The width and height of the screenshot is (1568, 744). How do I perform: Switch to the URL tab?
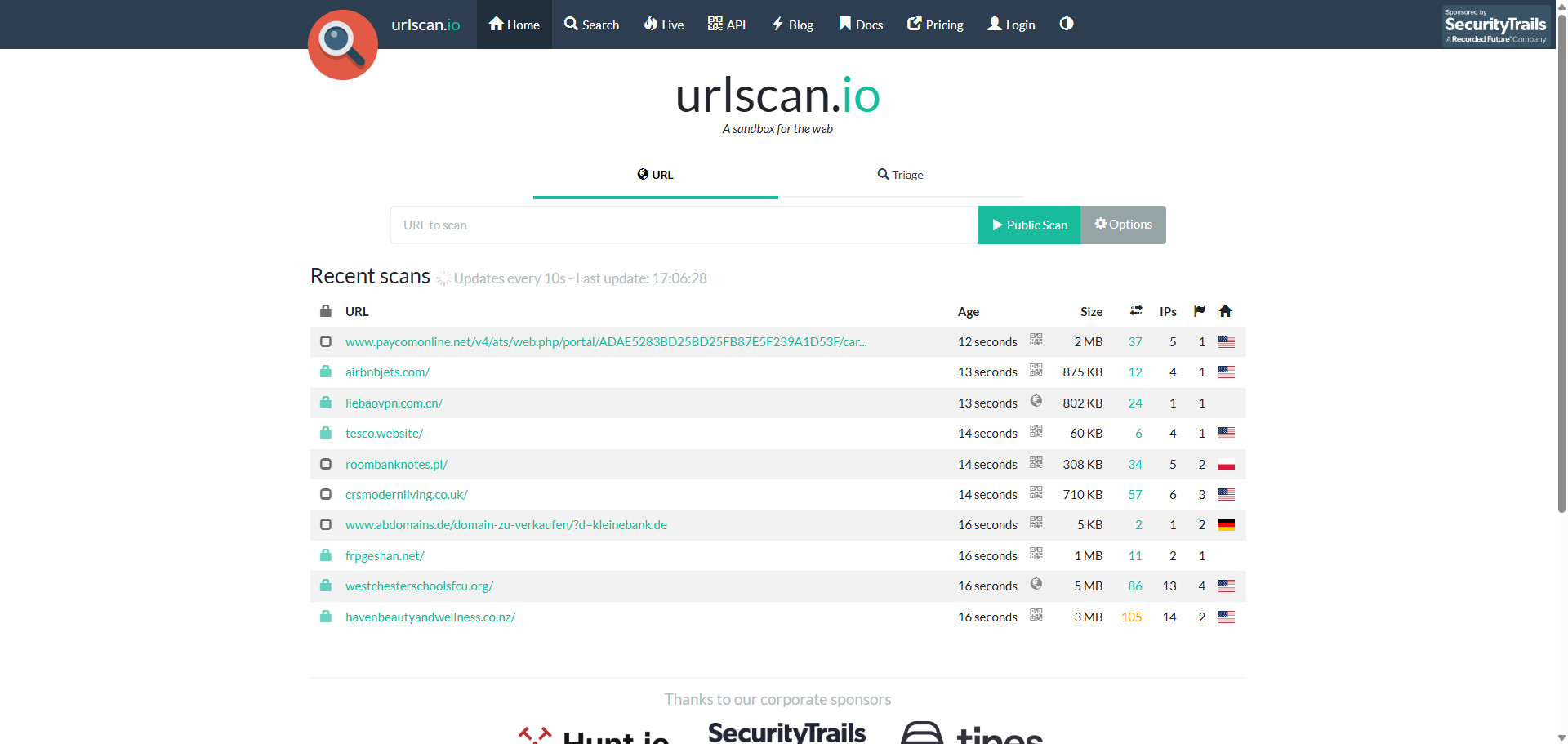[x=656, y=175]
